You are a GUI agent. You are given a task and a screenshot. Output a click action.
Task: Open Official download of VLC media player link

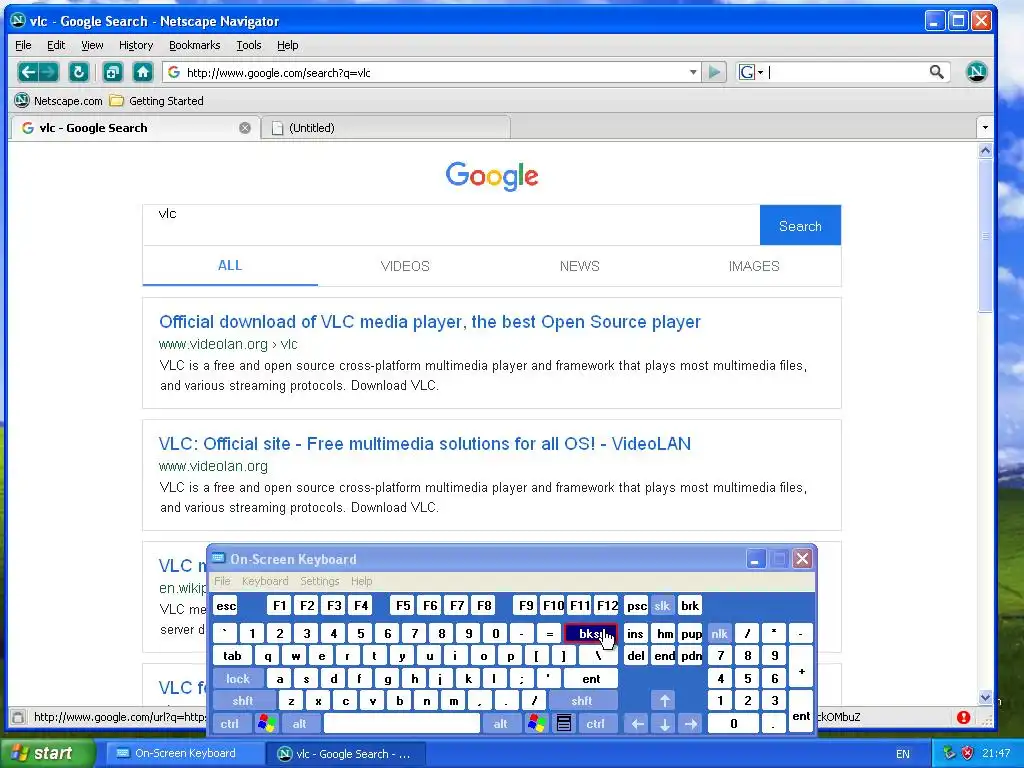pos(430,322)
